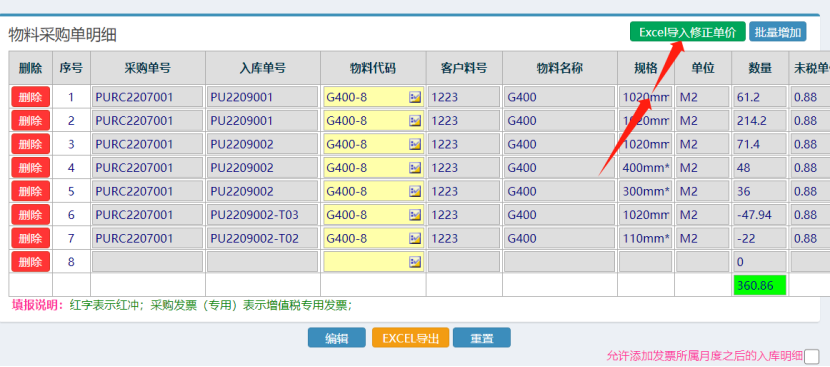This screenshot has width=830, height=367.
Task: Click the 编辑 button
Action: pyautogui.click(x=337, y=338)
